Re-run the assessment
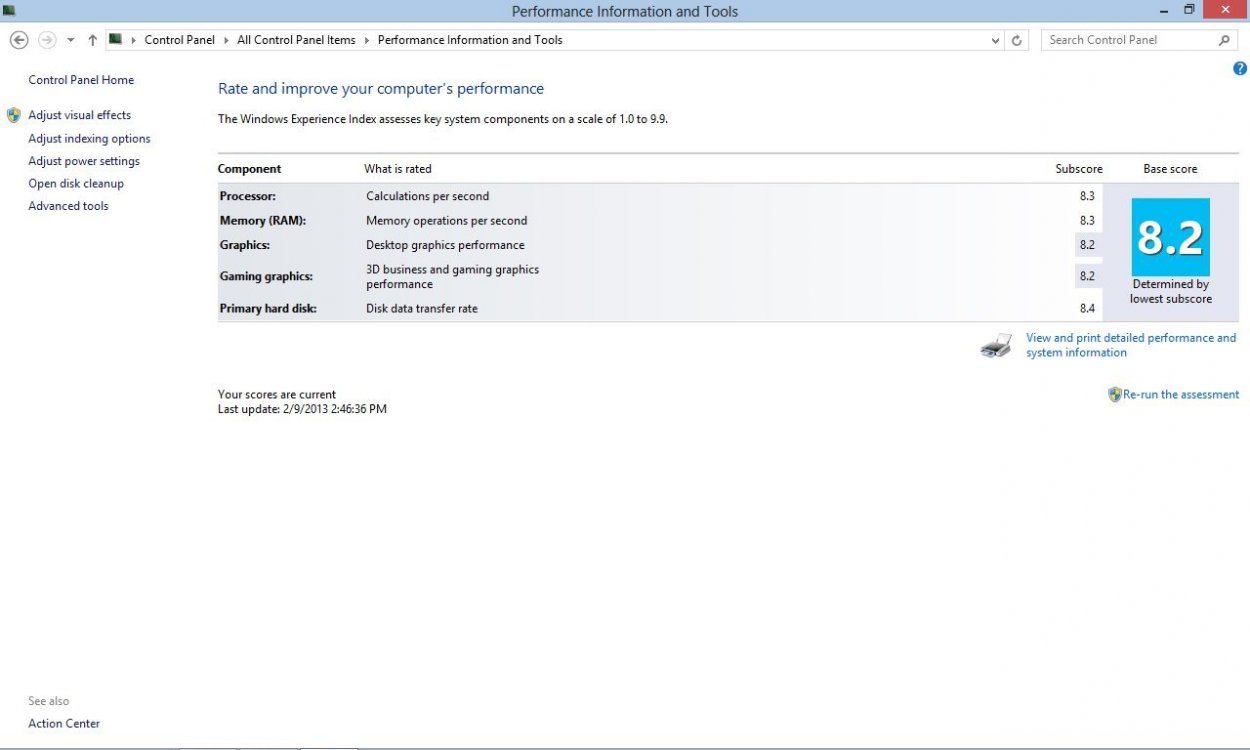Image resolution: width=1250 pixels, height=750 pixels. tap(1181, 395)
